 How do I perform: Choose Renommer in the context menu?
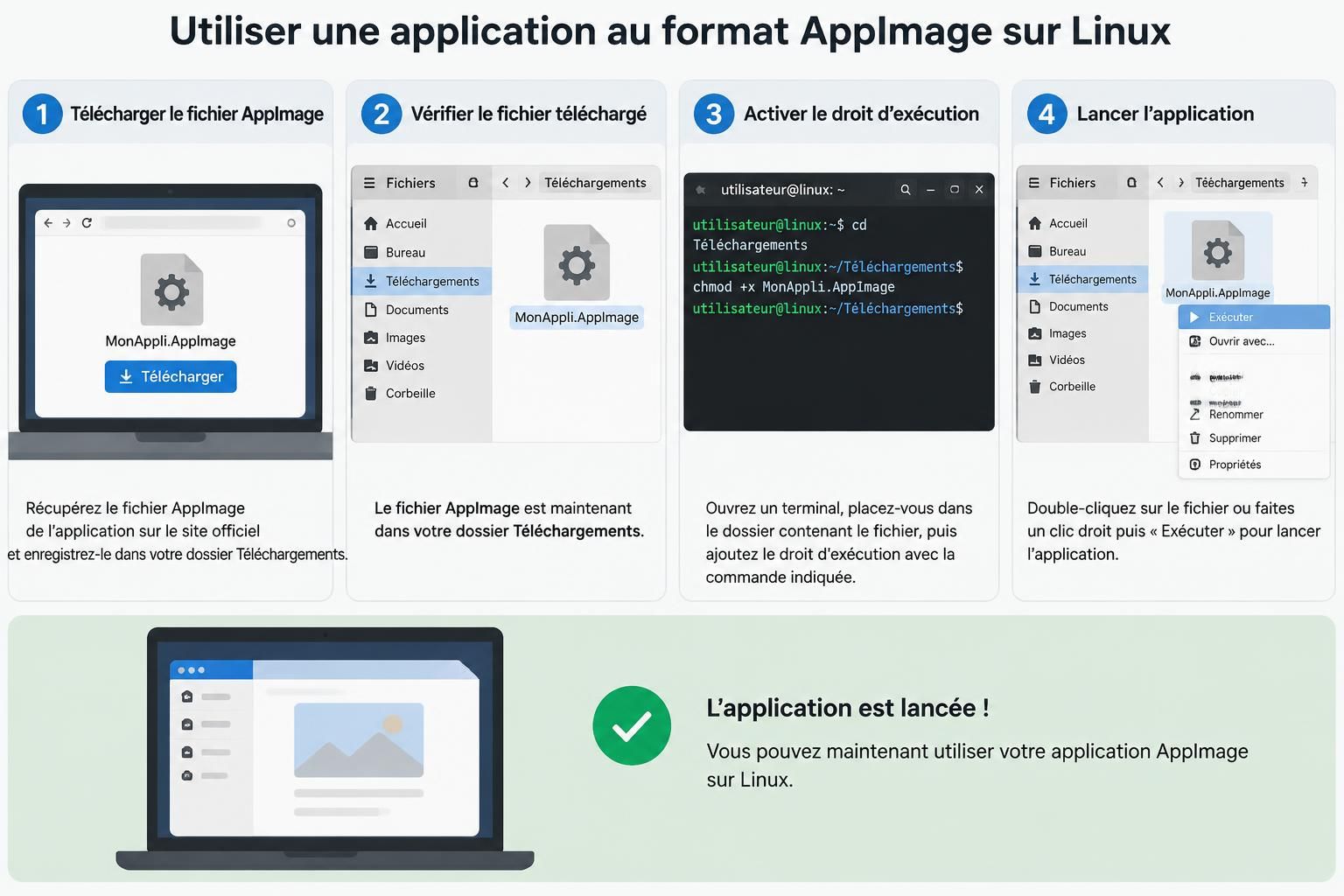1254,415
